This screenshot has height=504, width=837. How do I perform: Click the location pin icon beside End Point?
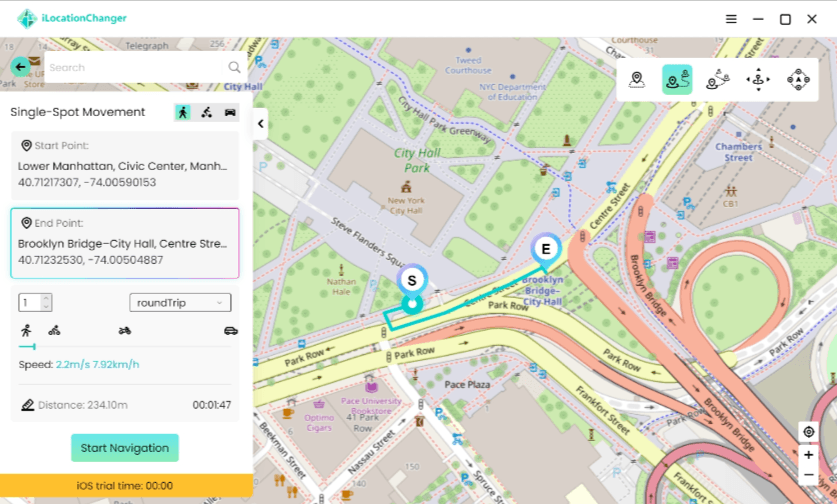[x=26, y=223]
